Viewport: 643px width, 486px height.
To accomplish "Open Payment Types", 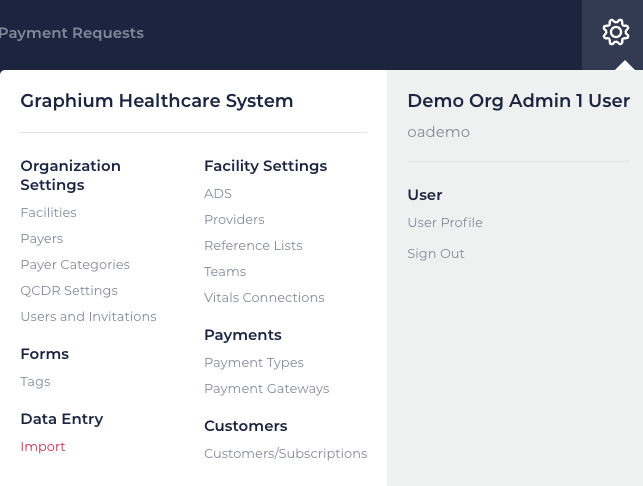I will point(254,363).
